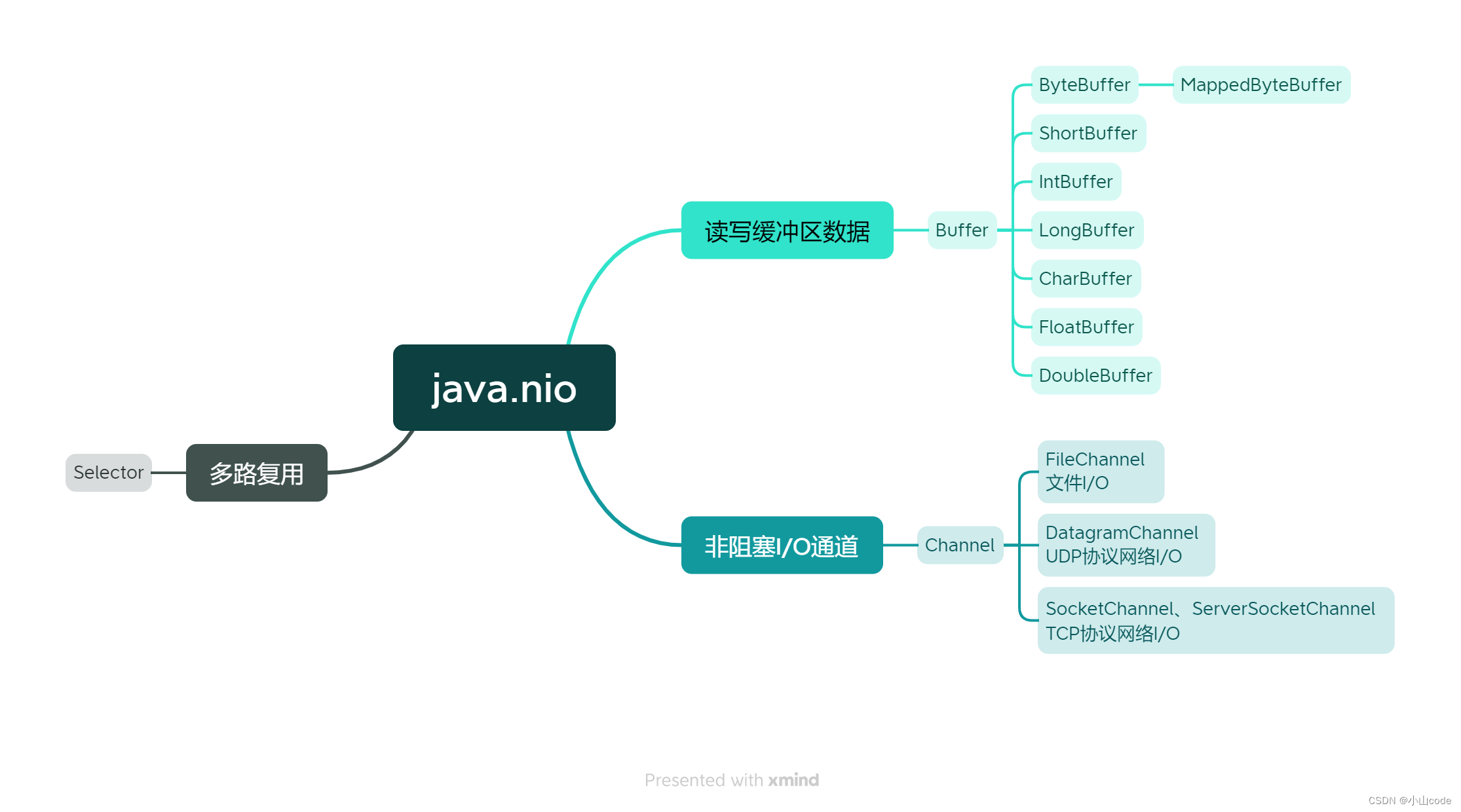Image resolution: width=1461 pixels, height=812 pixels.
Task: Click the 多路复用 branch node
Action: click(256, 473)
